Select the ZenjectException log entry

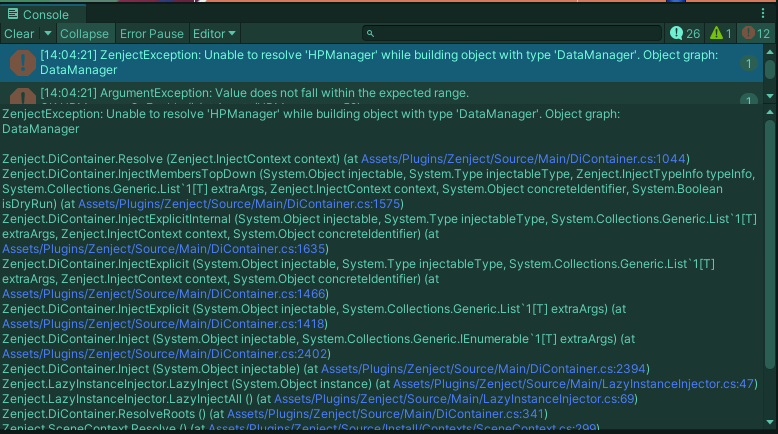pyautogui.click(x=381, y=62)
